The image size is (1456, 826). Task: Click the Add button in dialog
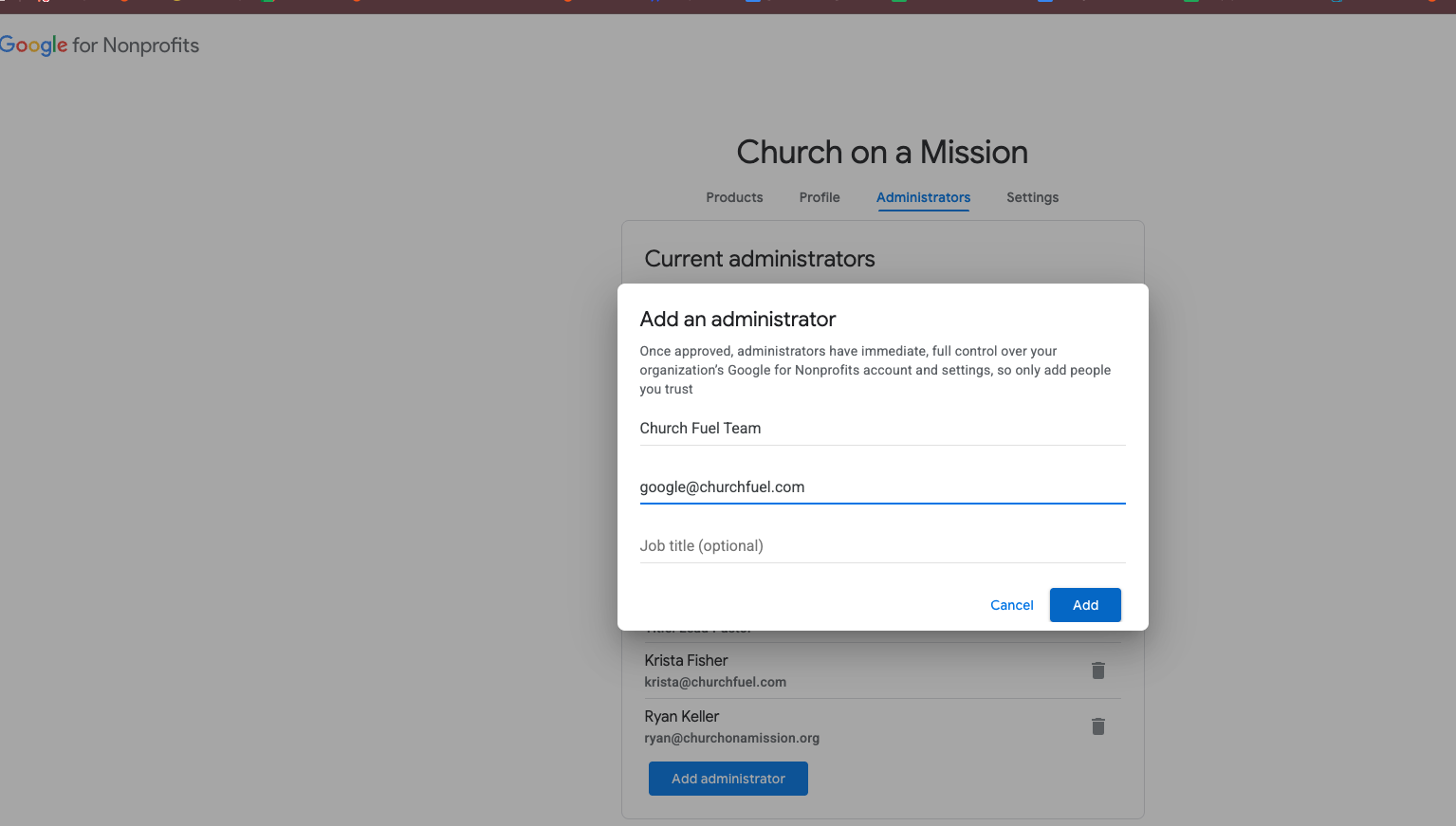(x=1085, y=605)
